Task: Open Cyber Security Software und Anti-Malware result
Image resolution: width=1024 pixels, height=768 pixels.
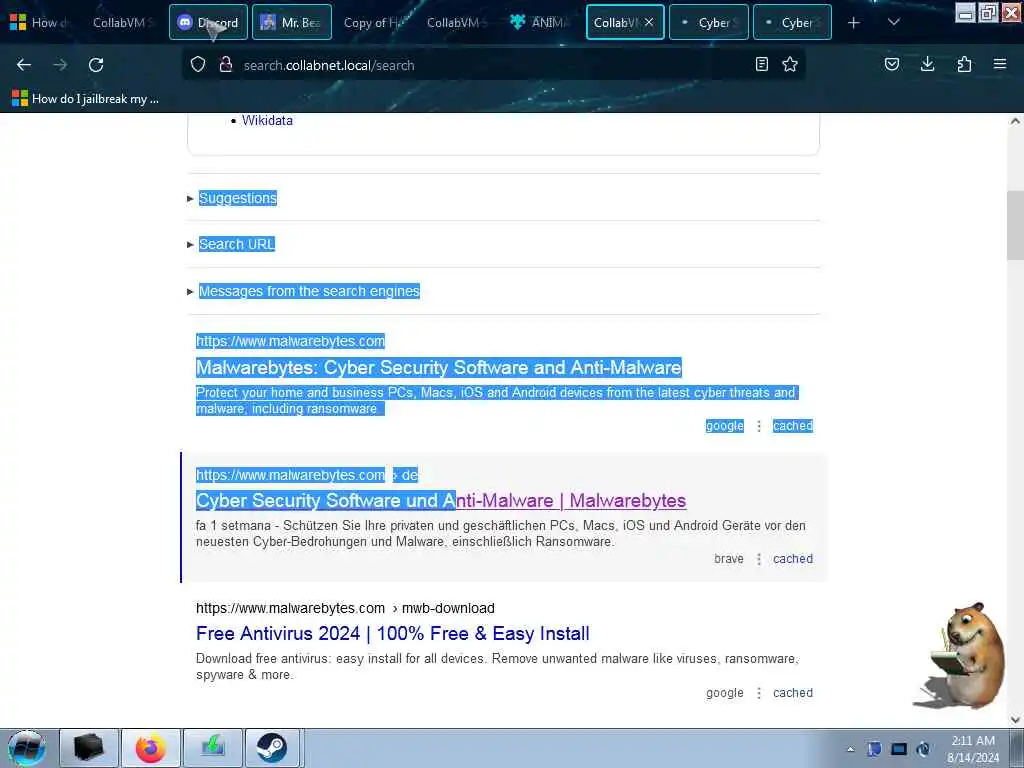Action: pos(441,500)
